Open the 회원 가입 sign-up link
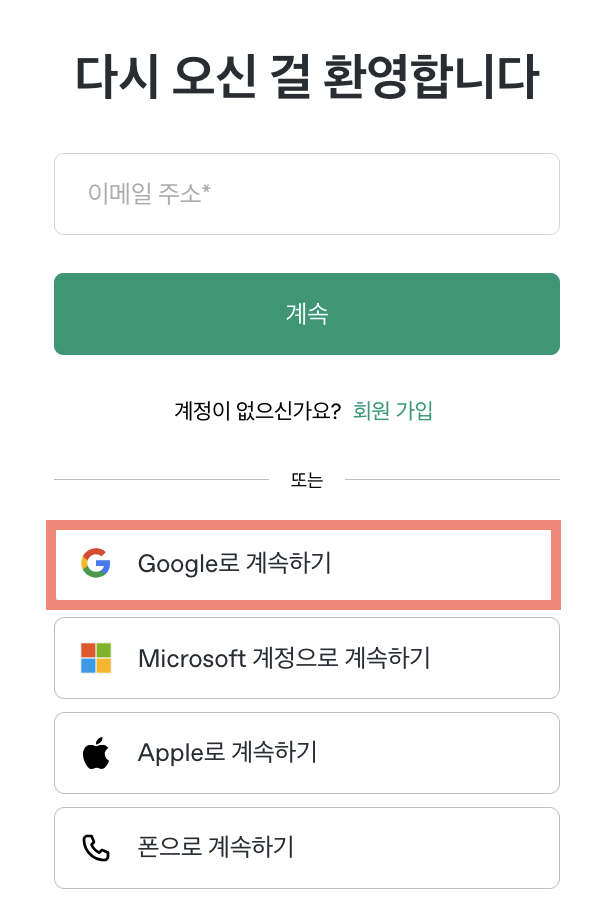This screenshot has height=922, width=608. (x=393, y=410)
